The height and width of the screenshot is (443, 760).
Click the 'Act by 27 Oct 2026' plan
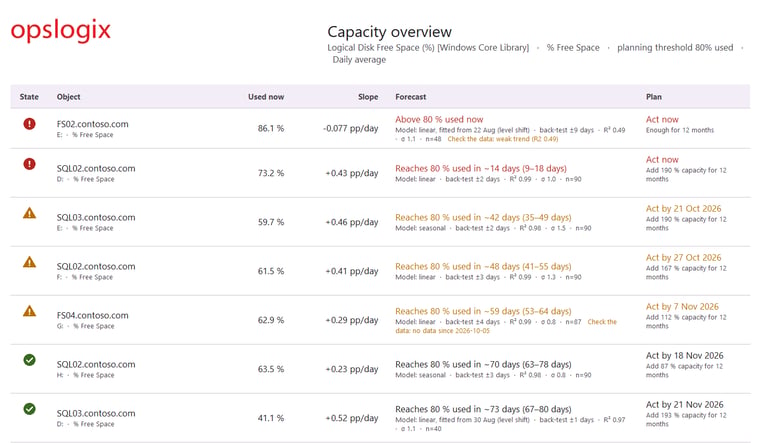tap(683, 257)
